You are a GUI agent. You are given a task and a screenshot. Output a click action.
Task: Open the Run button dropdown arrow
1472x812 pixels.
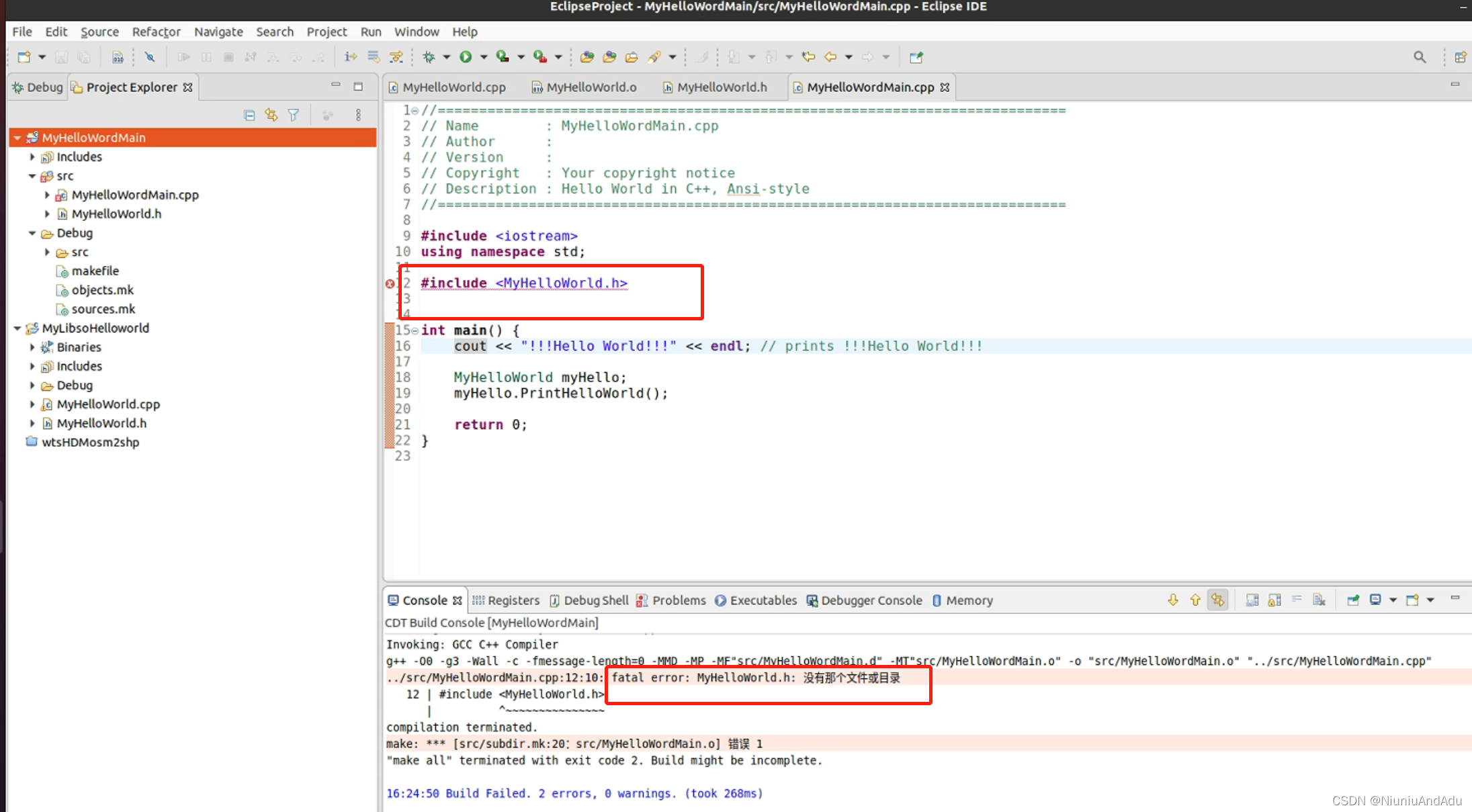(484, 57)
